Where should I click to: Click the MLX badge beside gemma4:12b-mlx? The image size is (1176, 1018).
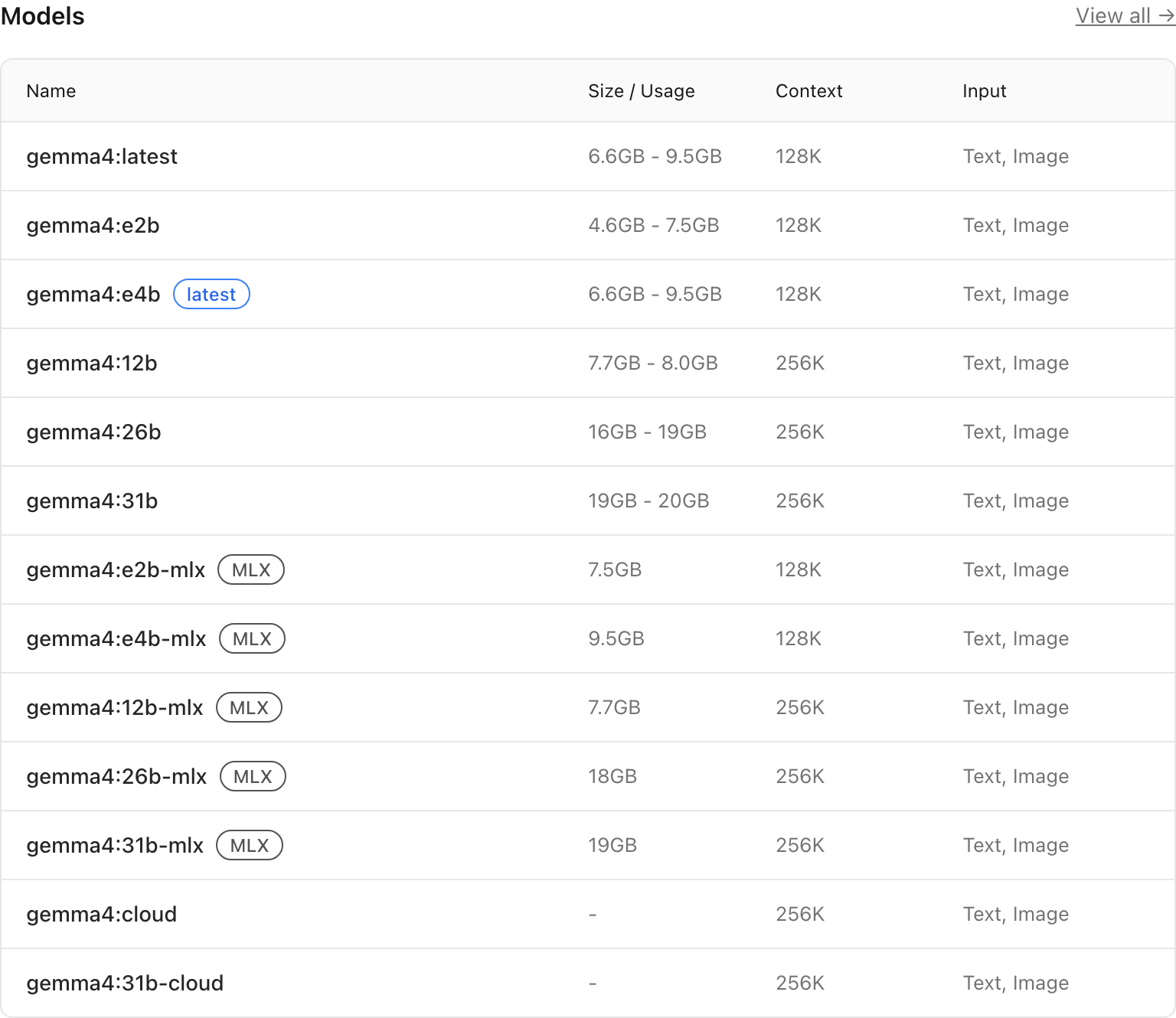click(x=249, y=707)
